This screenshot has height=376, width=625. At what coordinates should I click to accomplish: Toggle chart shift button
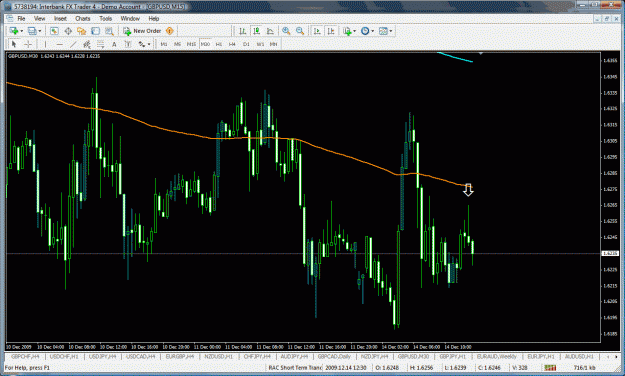[331, 31]
